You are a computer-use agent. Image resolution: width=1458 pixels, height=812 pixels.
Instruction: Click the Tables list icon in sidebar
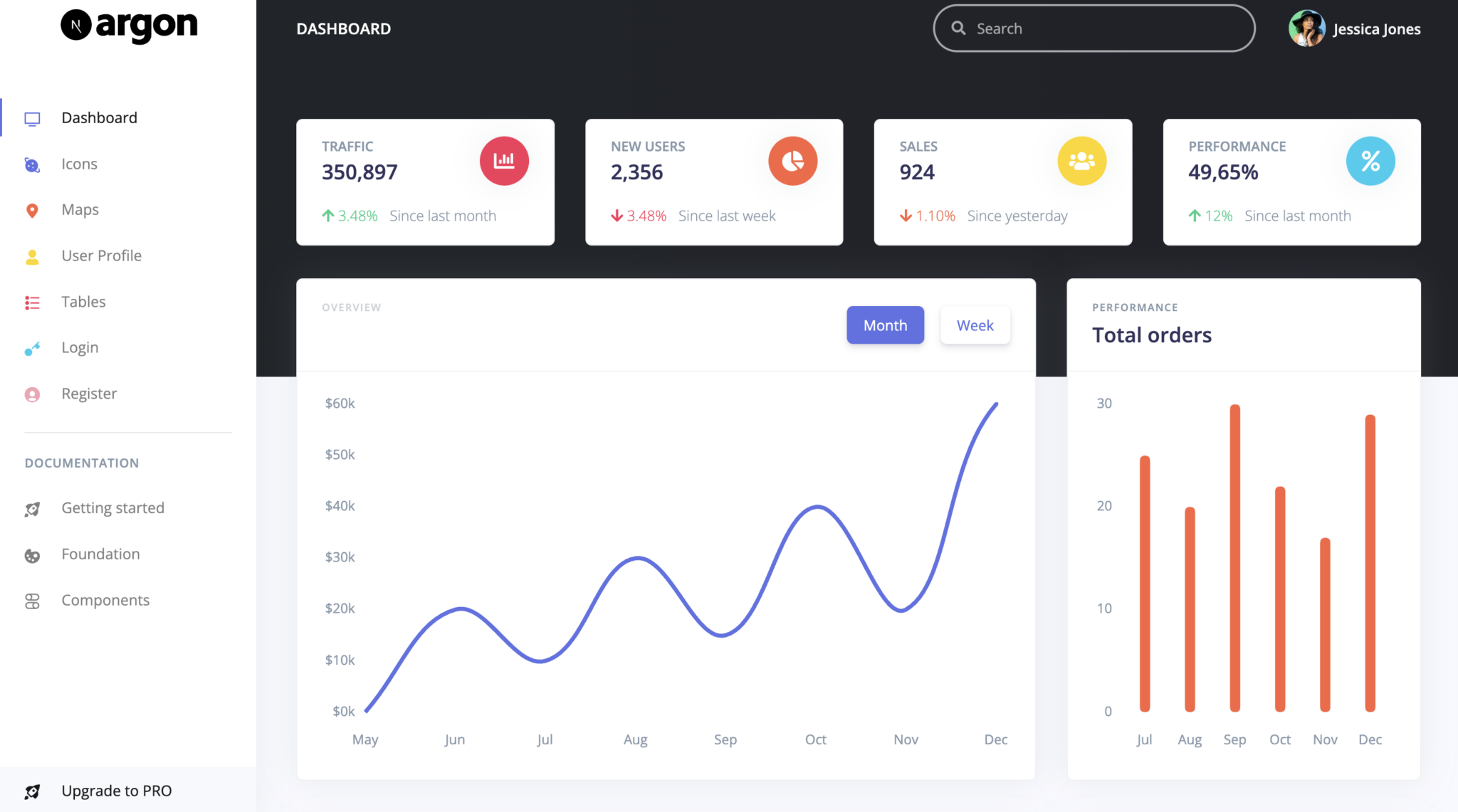[32, 302]
